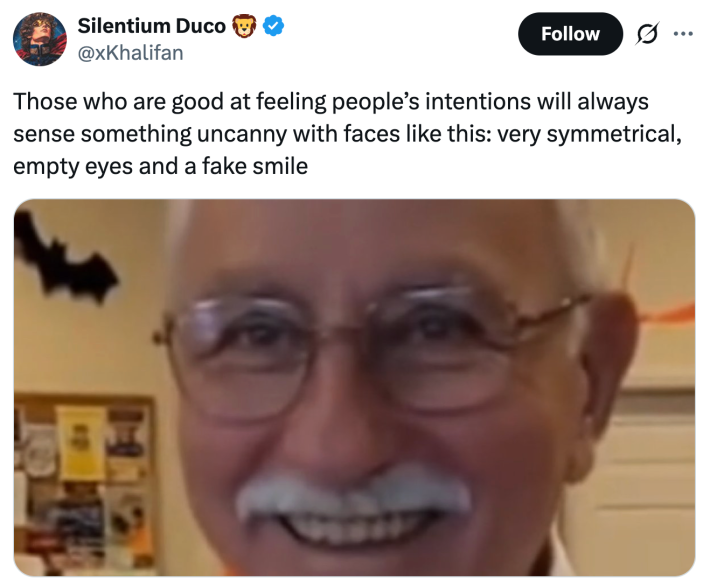Open the Grok slashed-circle icon

[647, 34]
